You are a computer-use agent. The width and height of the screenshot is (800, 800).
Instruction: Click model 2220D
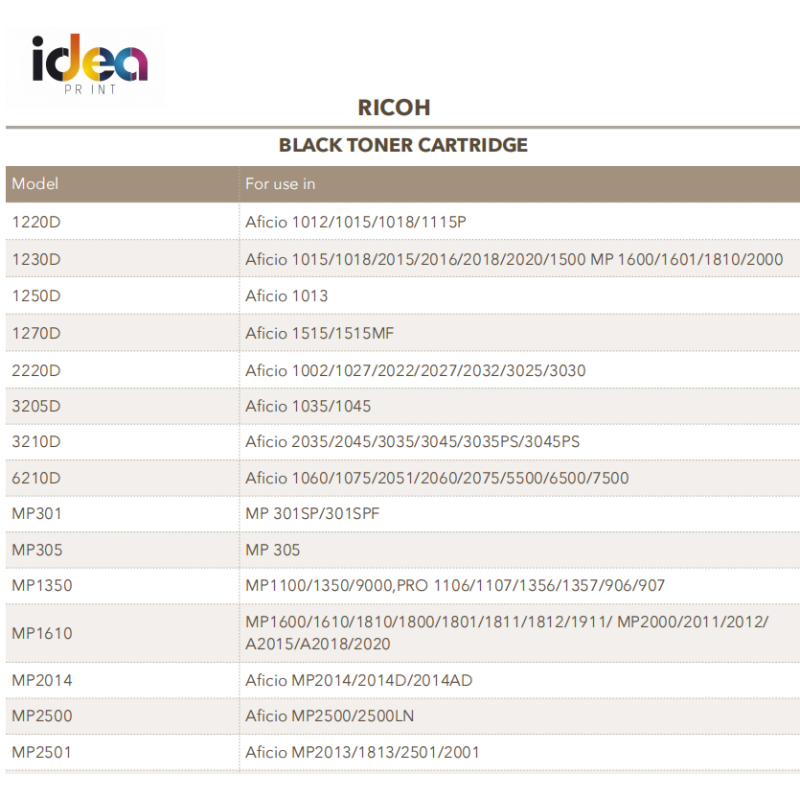click(x=36, y=370)
